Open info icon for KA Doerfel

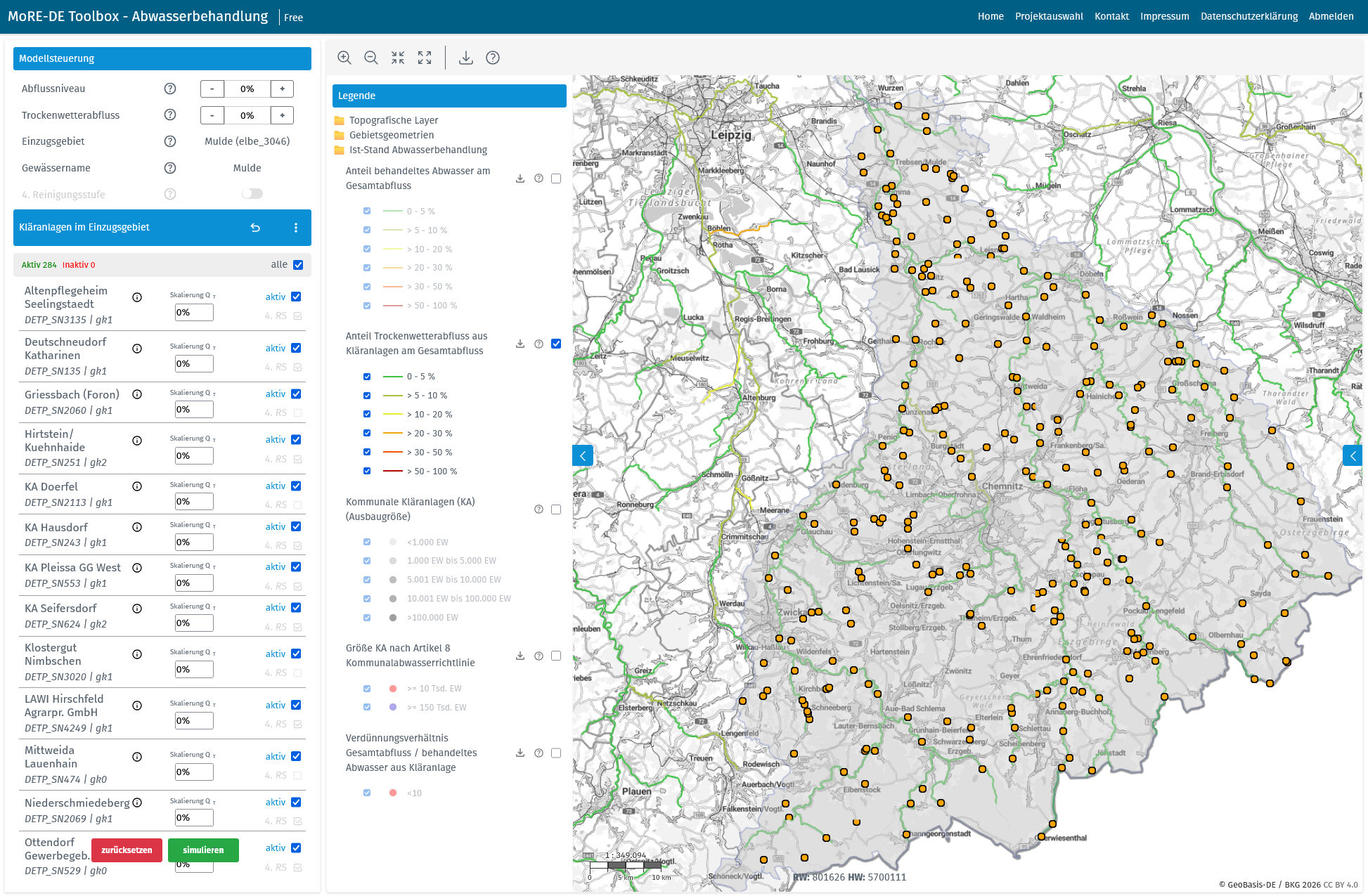(137, 486)
